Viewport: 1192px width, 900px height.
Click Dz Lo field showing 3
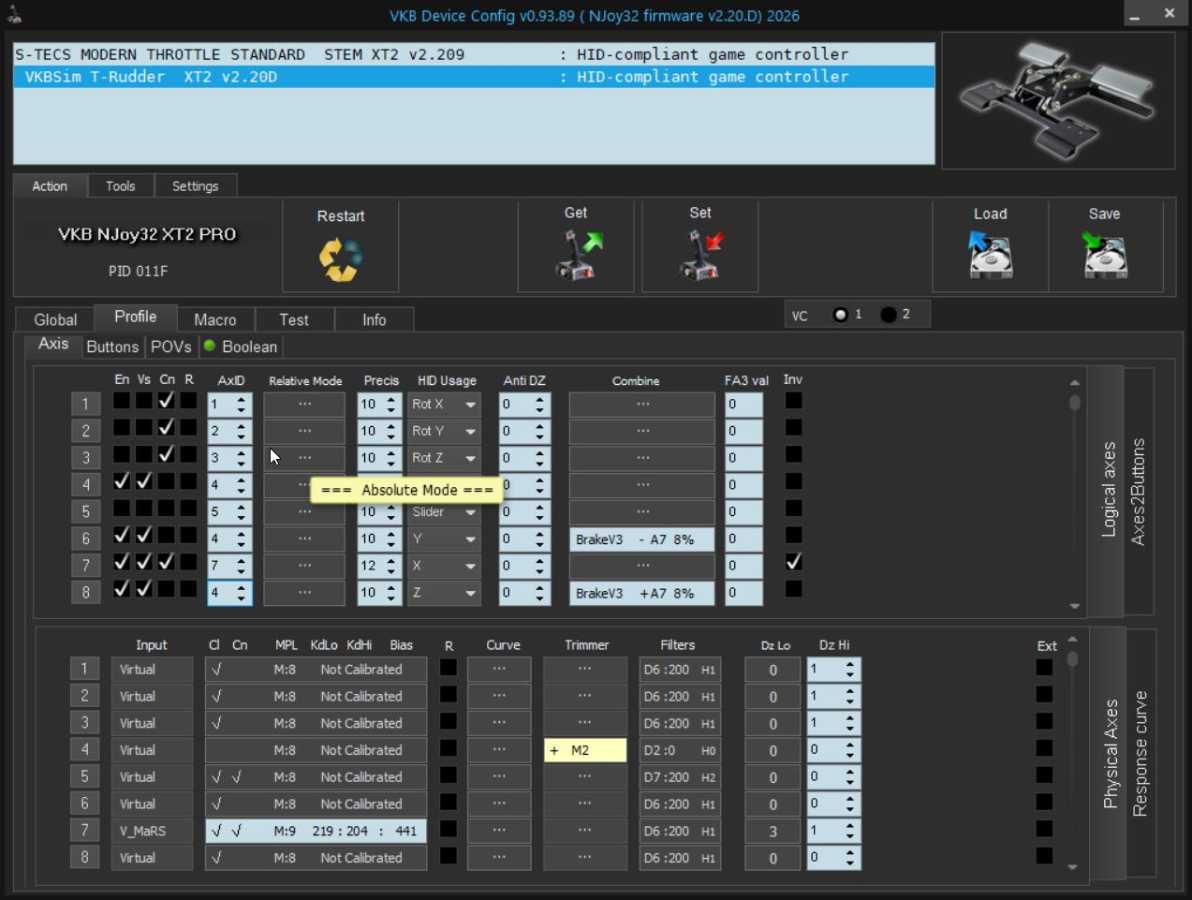tap(773, 831)
